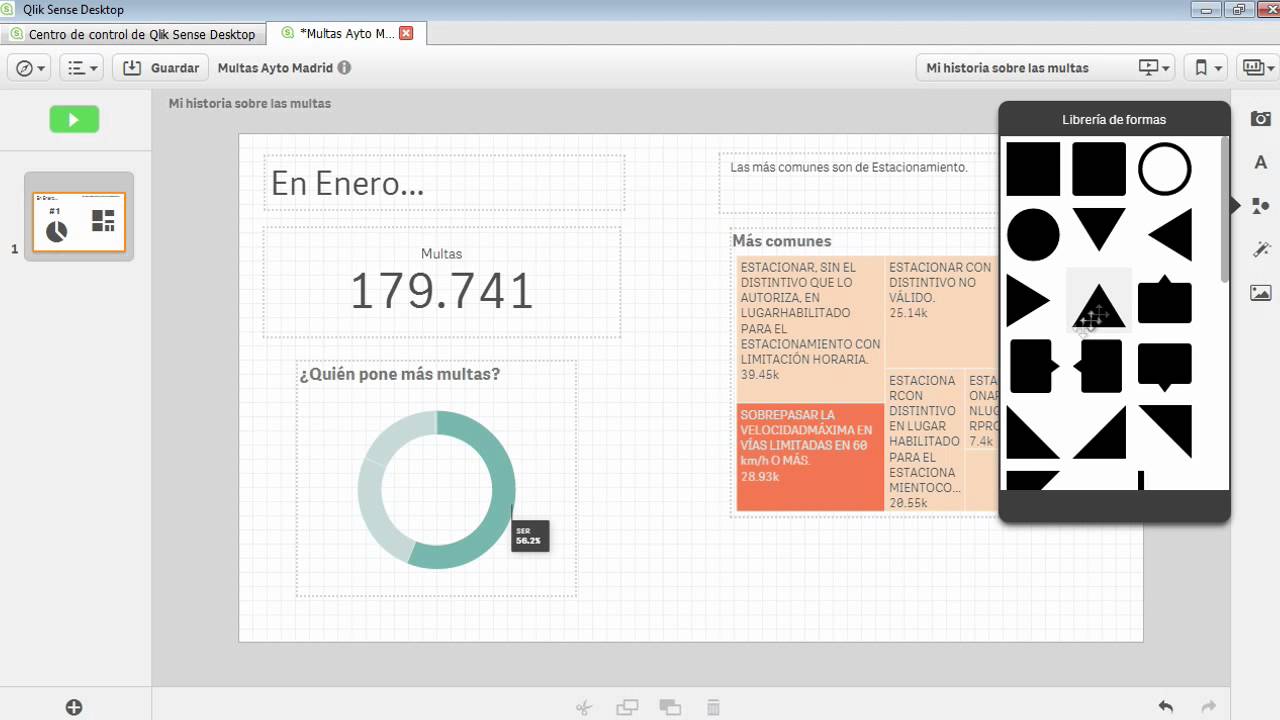
Task: Click the shapes library scrollbar
Action: [1224, 208]
